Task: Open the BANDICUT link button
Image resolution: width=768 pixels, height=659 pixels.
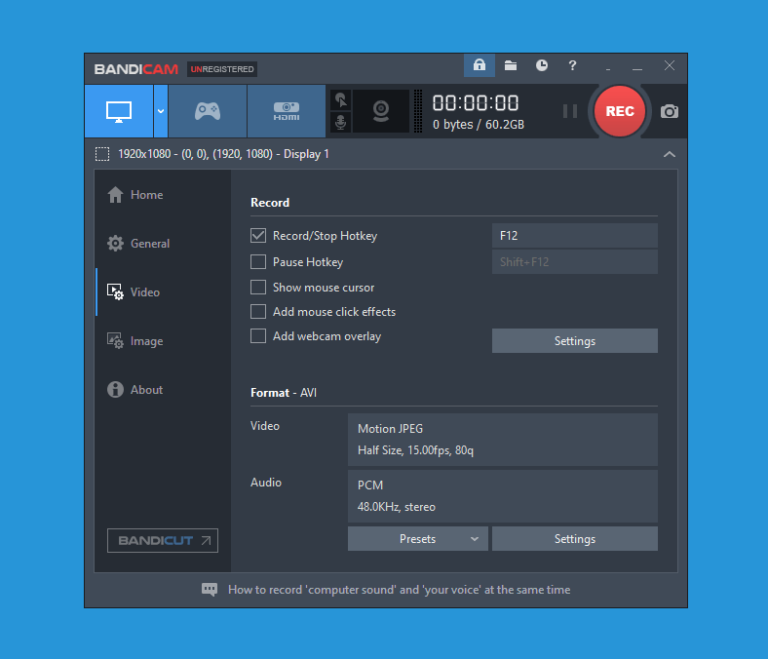Action: click(x=163, y=540)
